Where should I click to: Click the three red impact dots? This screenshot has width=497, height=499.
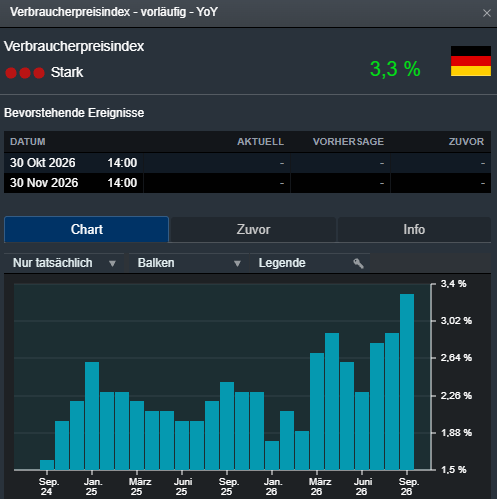click(x=25, y=73)
